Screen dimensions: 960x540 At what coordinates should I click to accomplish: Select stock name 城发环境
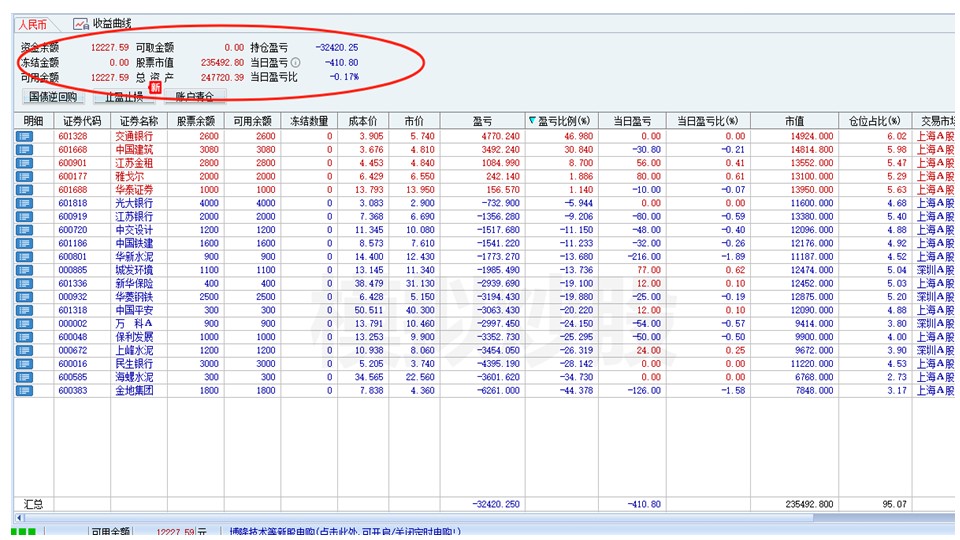tap(134, 270)
